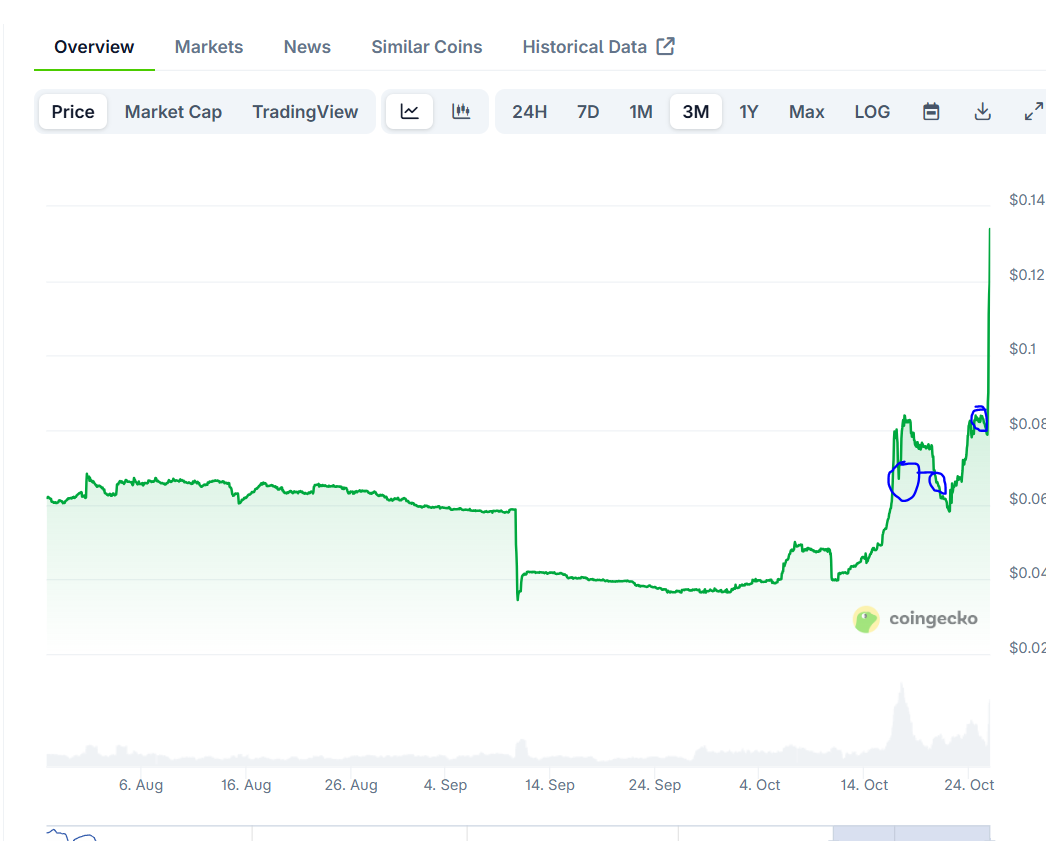Screen dimensions: 1046x841
Task: Set time range to 1M
Action: pos(640,111)
